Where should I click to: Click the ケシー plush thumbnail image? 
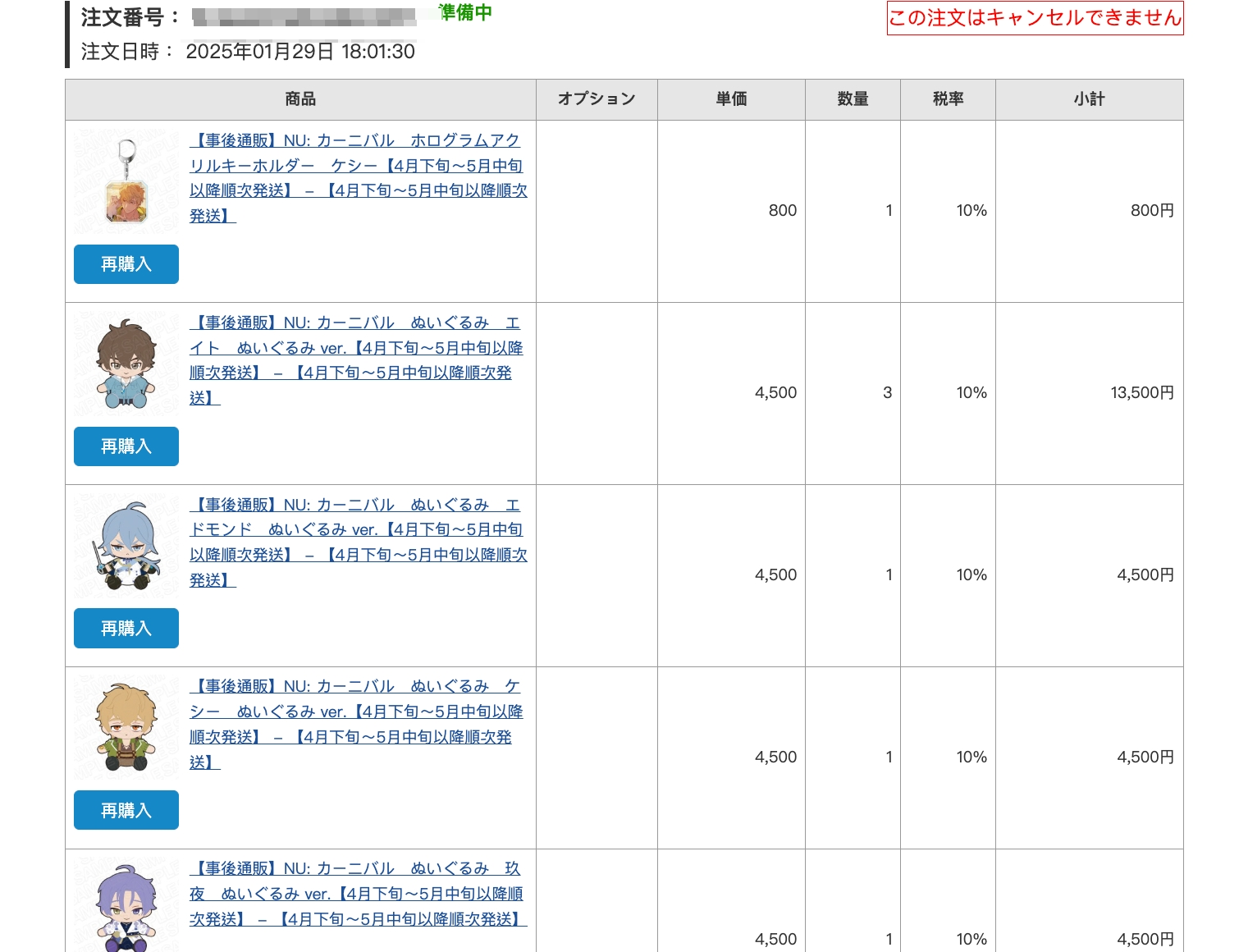click(126, 729)
